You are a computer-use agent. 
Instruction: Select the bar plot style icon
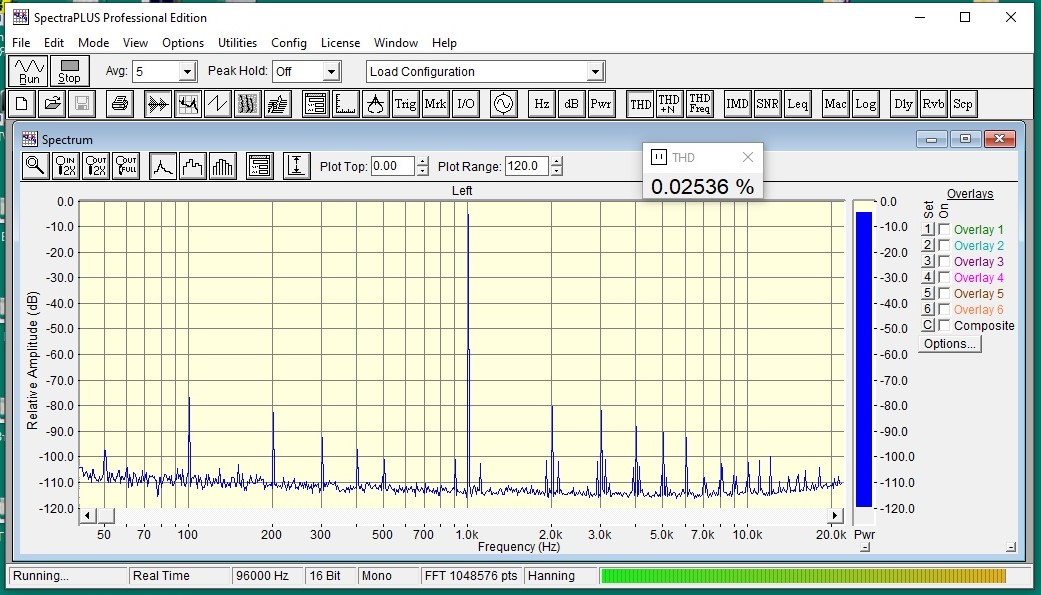(223, 166)
